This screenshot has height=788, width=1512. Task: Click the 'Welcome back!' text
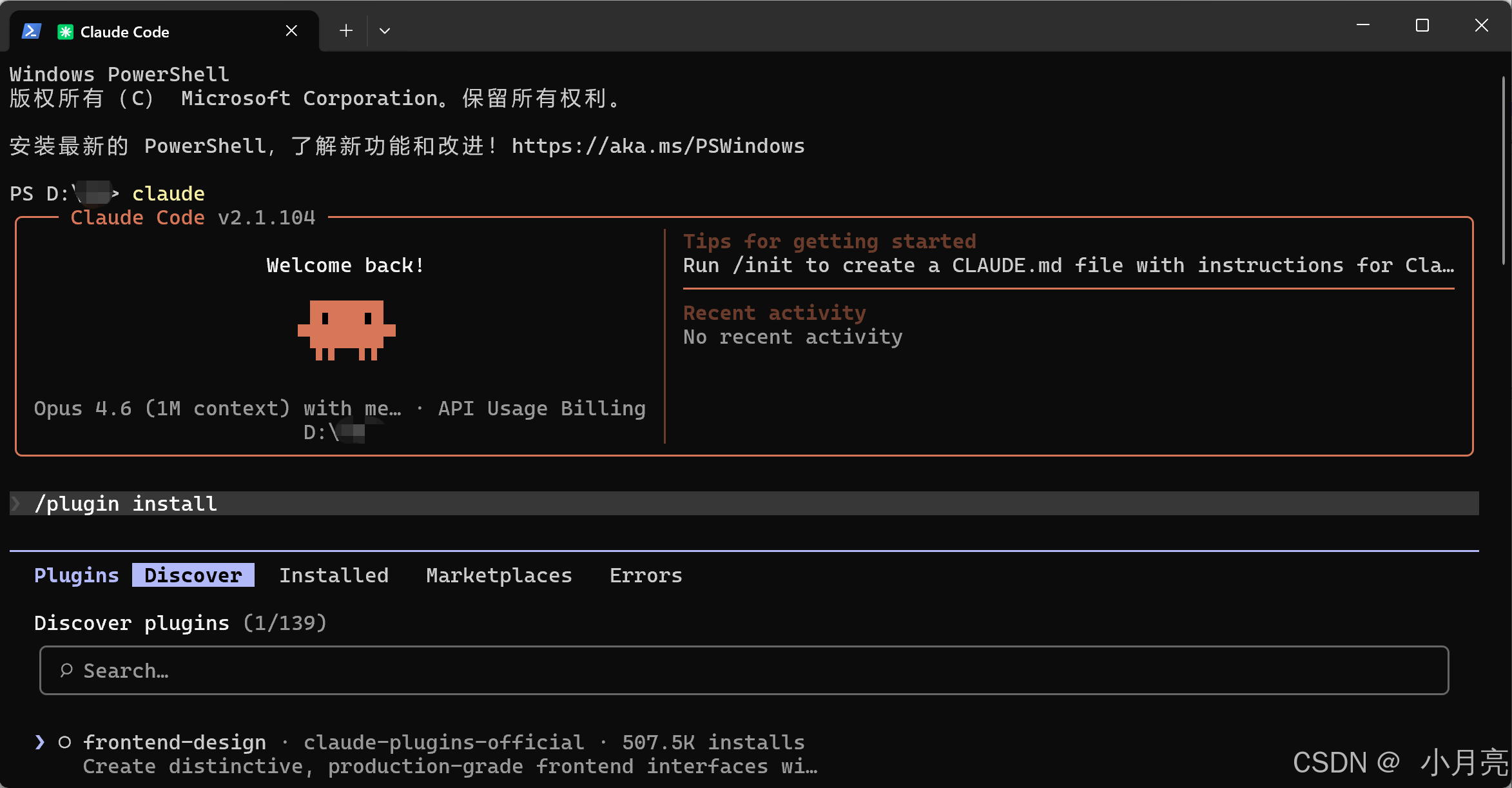point(346,265)
